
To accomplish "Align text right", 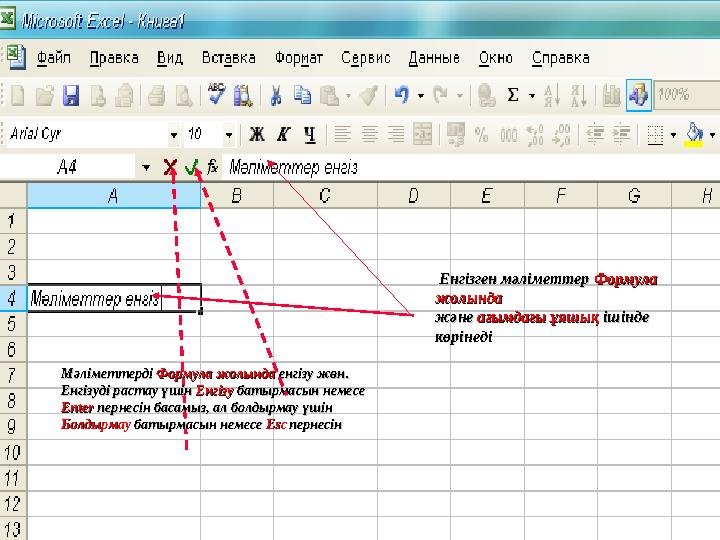I will click(x=396, y=135).
